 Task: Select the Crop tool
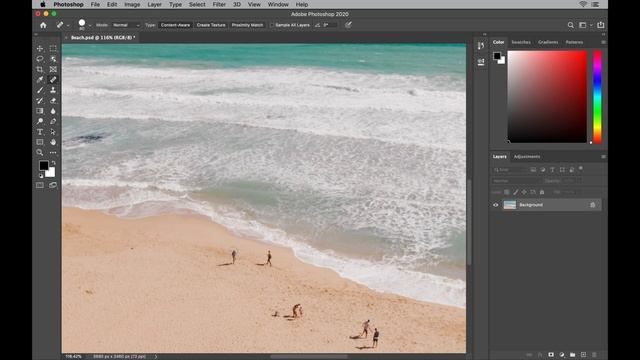(40, 69)
